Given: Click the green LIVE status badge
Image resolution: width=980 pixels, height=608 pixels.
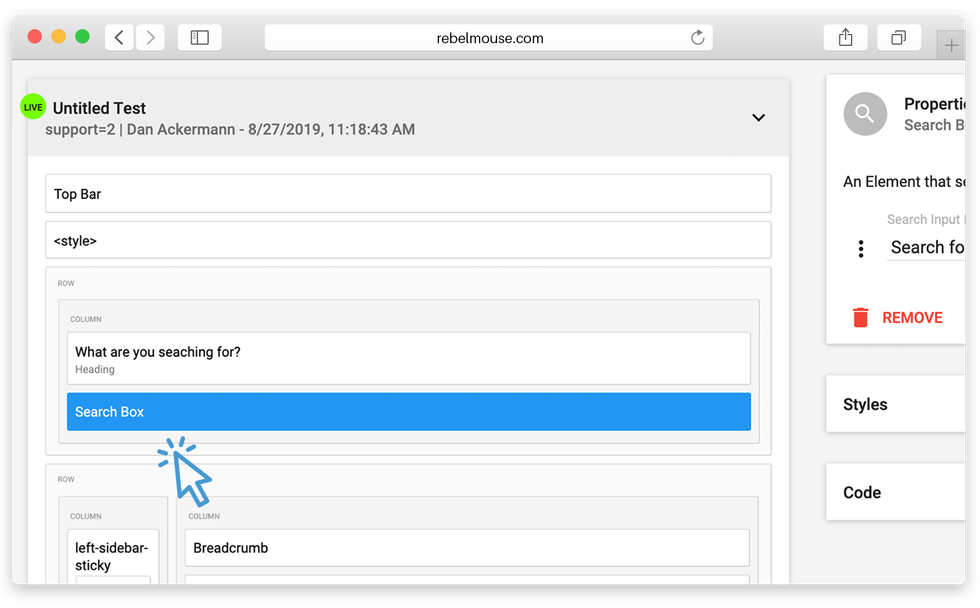Looking at the screenshot, I should (33, 107).
